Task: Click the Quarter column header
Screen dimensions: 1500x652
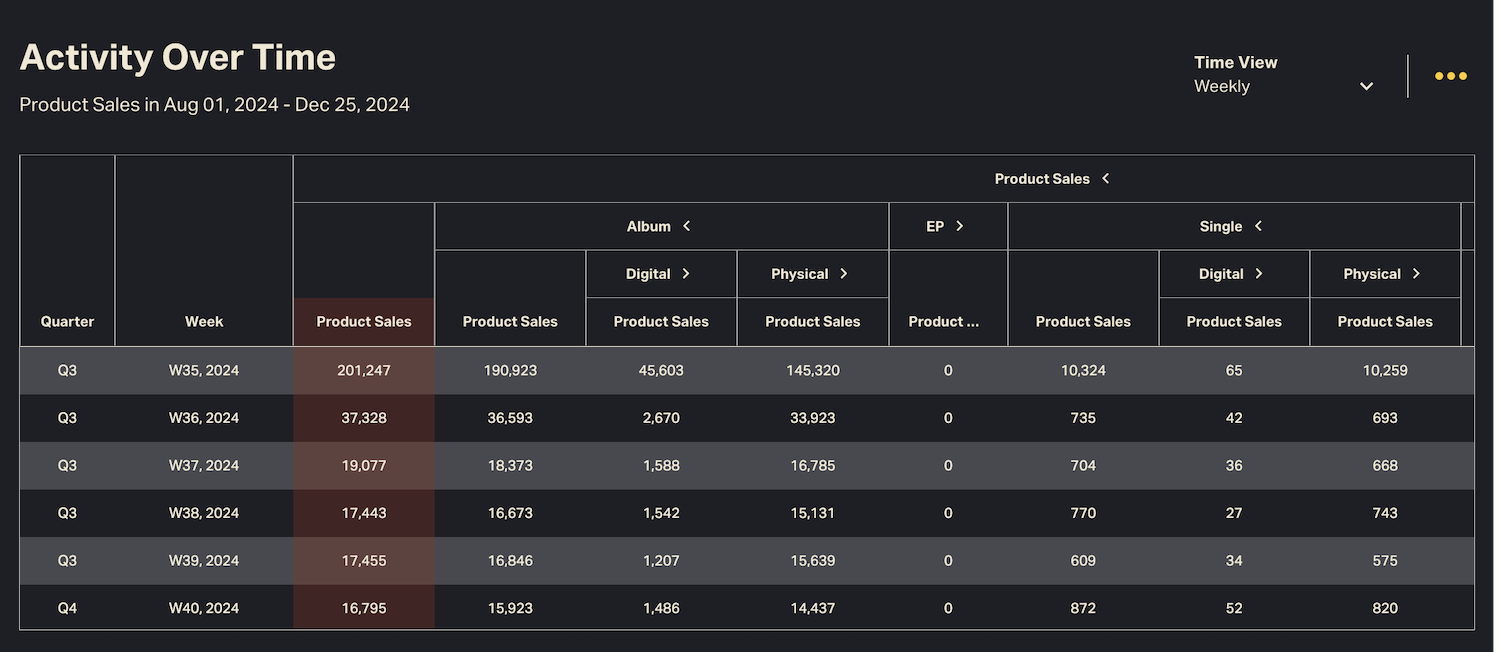Action: coord(67,321)
